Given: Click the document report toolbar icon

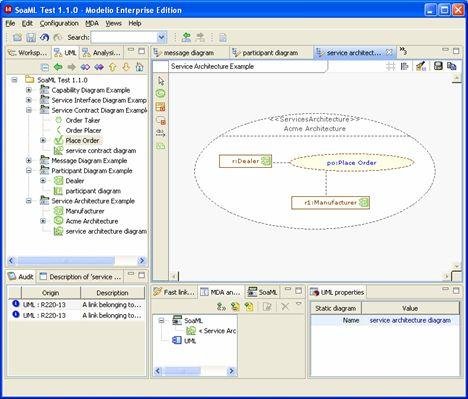Looking at the screenshot, I should click(223, 38).
